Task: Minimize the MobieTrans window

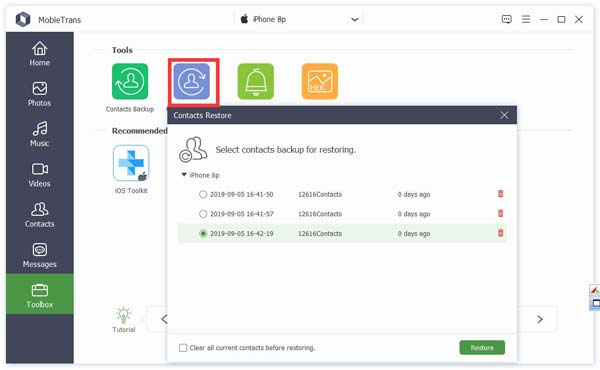Action: tap(544, 20)
